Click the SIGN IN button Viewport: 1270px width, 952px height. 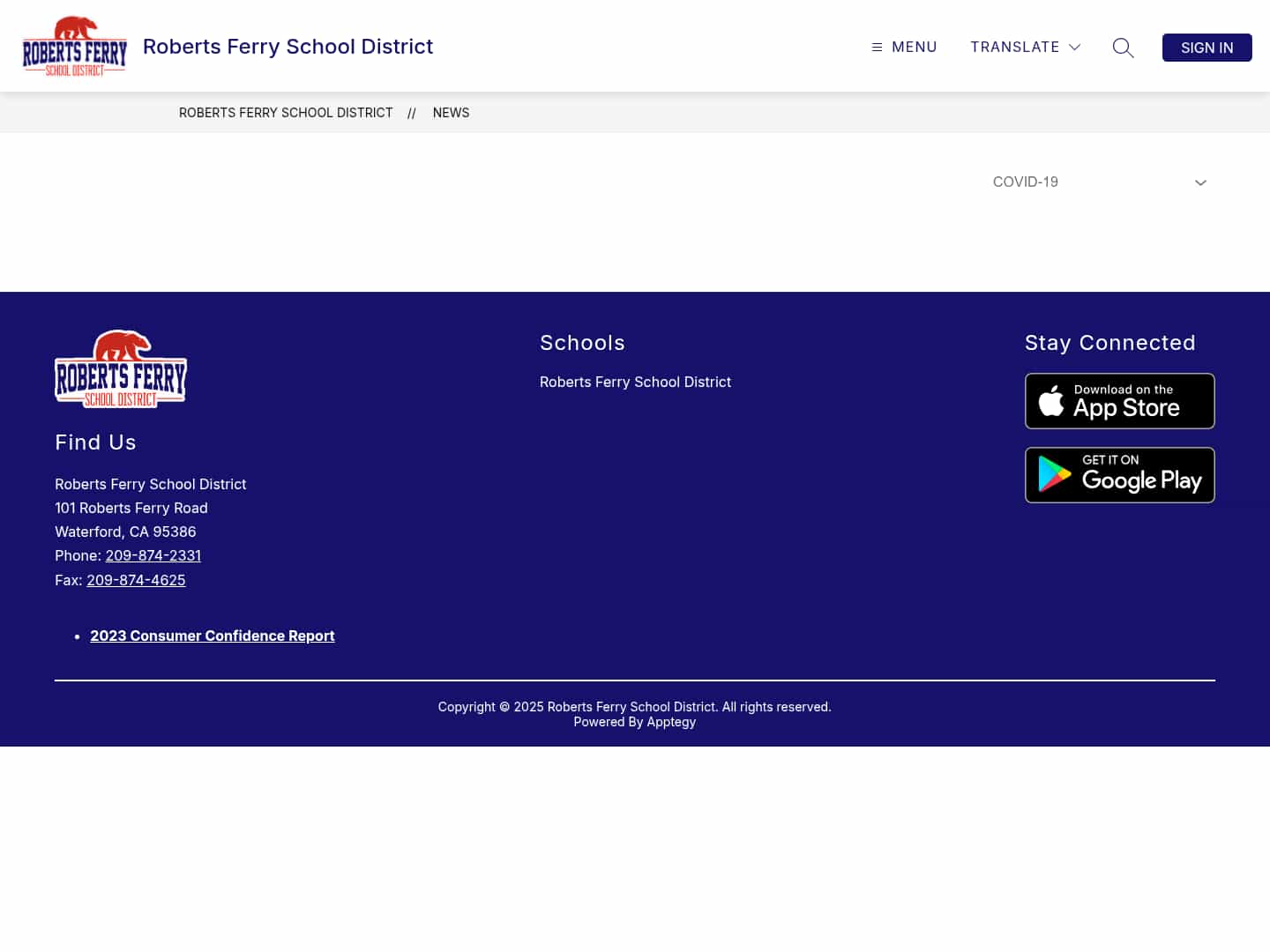(1206, 48)
